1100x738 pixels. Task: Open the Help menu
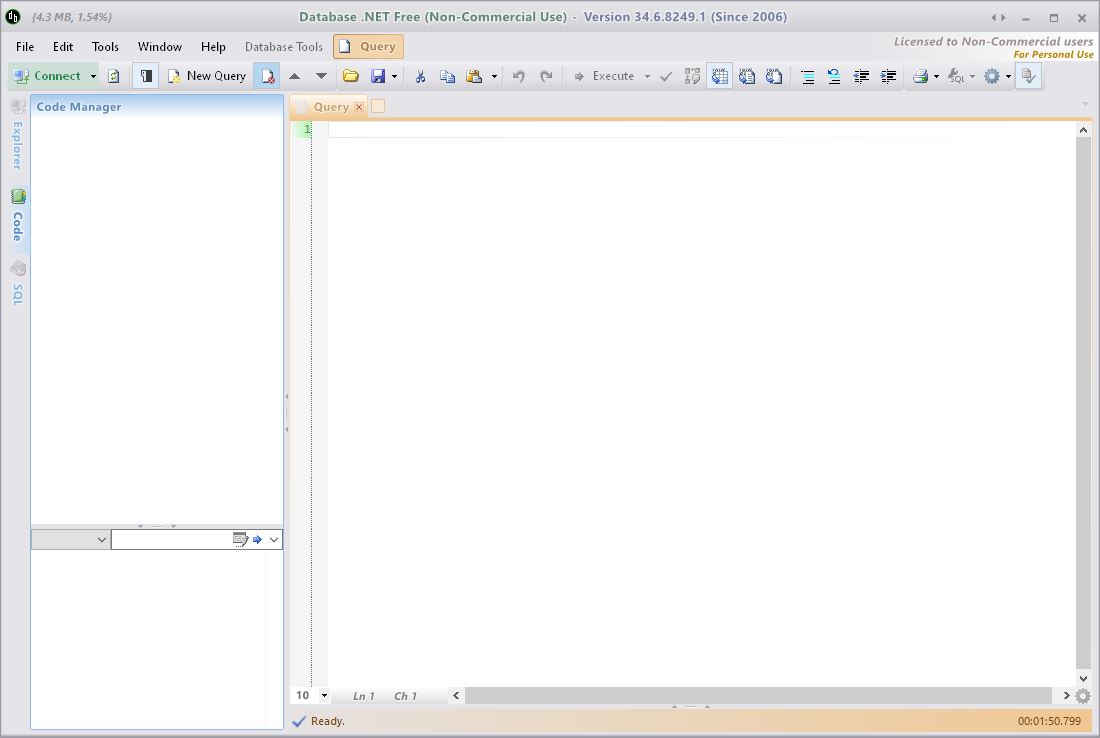(x=213, y=46)
